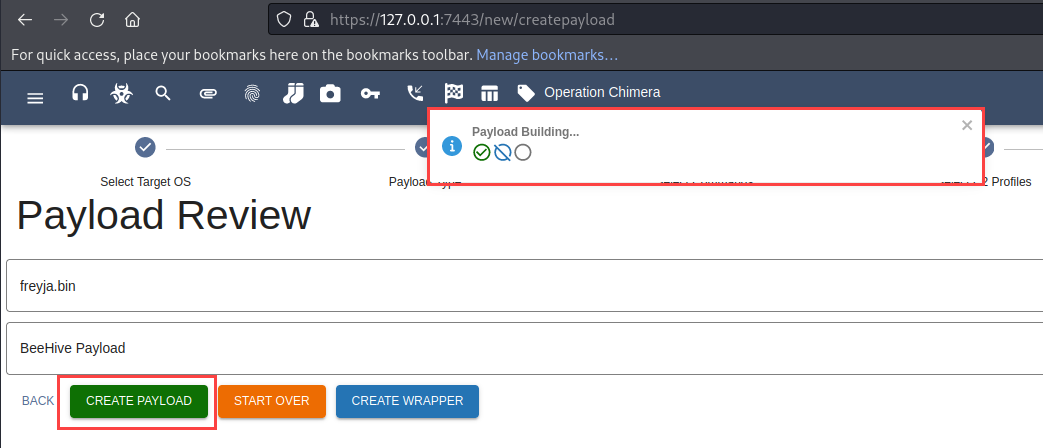Screen dimensions: 1043x448
Task: Open active callbacks headphones icon
Action: point(81,93)
